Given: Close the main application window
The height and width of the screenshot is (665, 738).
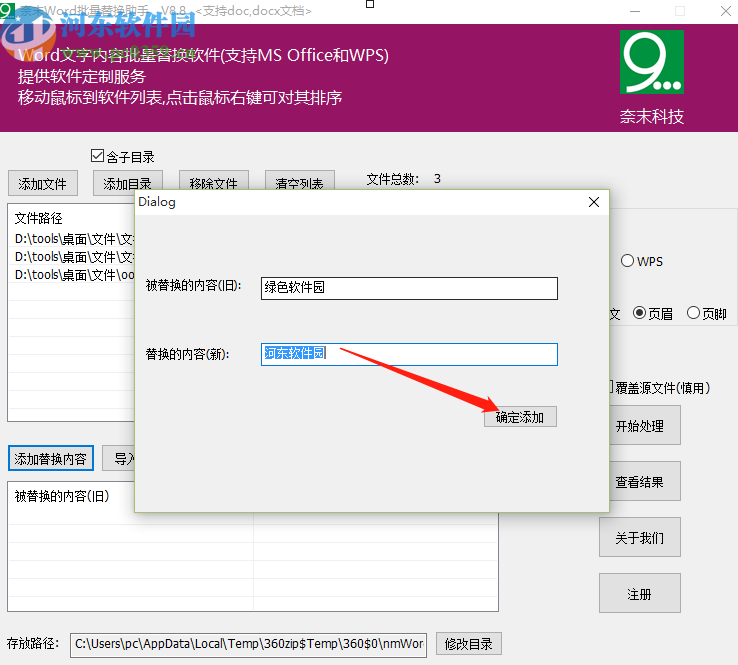Looking at the screenshot, I should (725, 11).
